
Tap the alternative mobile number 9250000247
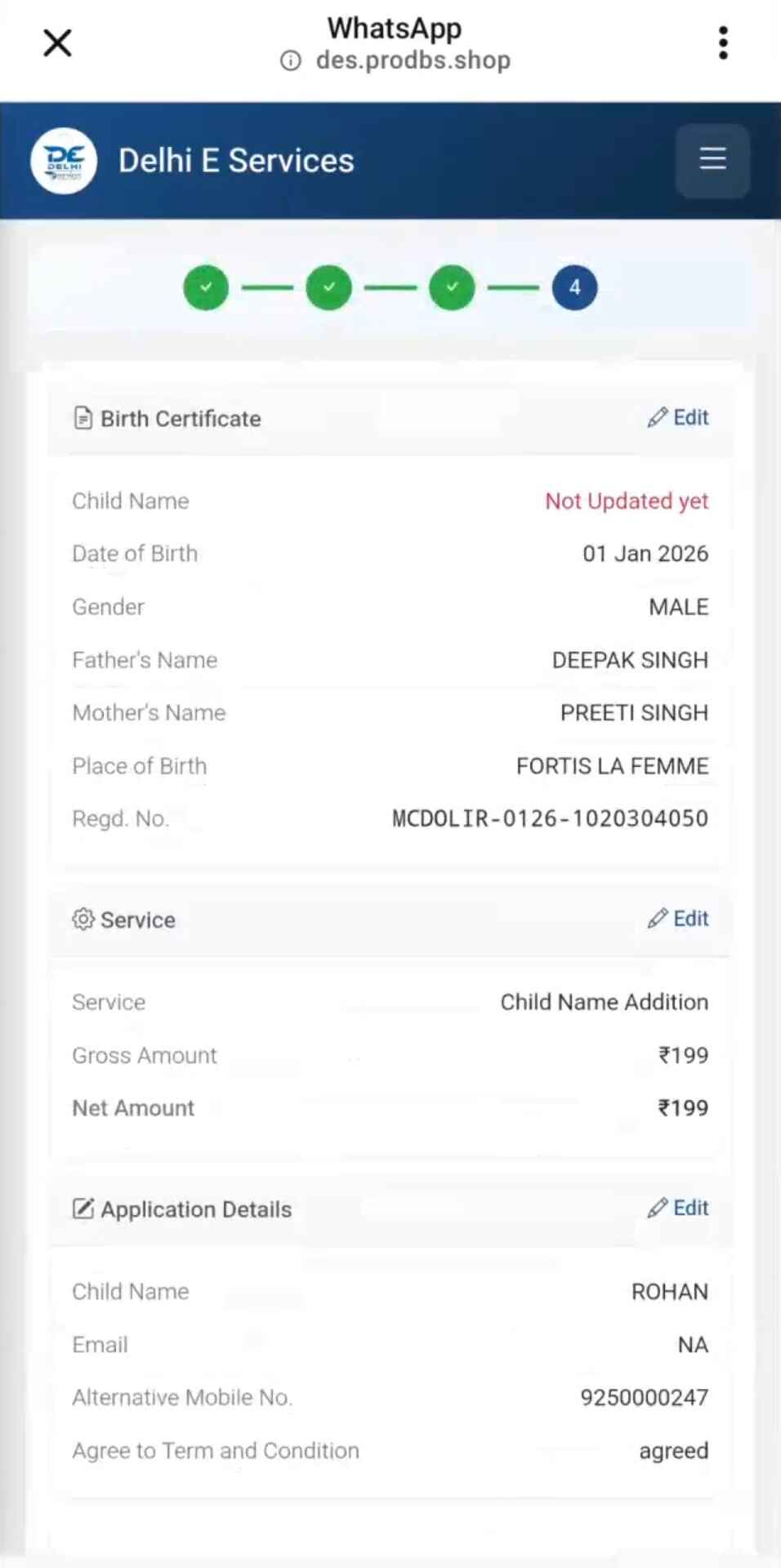pyautogui.click(x=644, y=1397)
